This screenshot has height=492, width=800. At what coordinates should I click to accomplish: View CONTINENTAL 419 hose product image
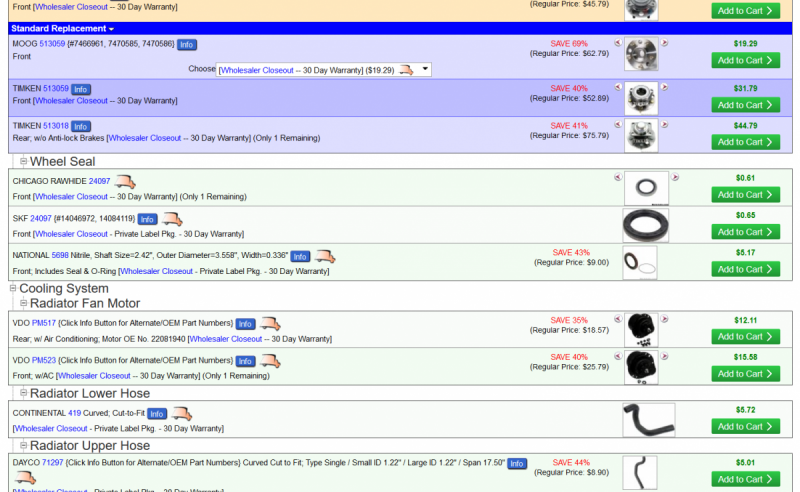click(x=649, y=420)
